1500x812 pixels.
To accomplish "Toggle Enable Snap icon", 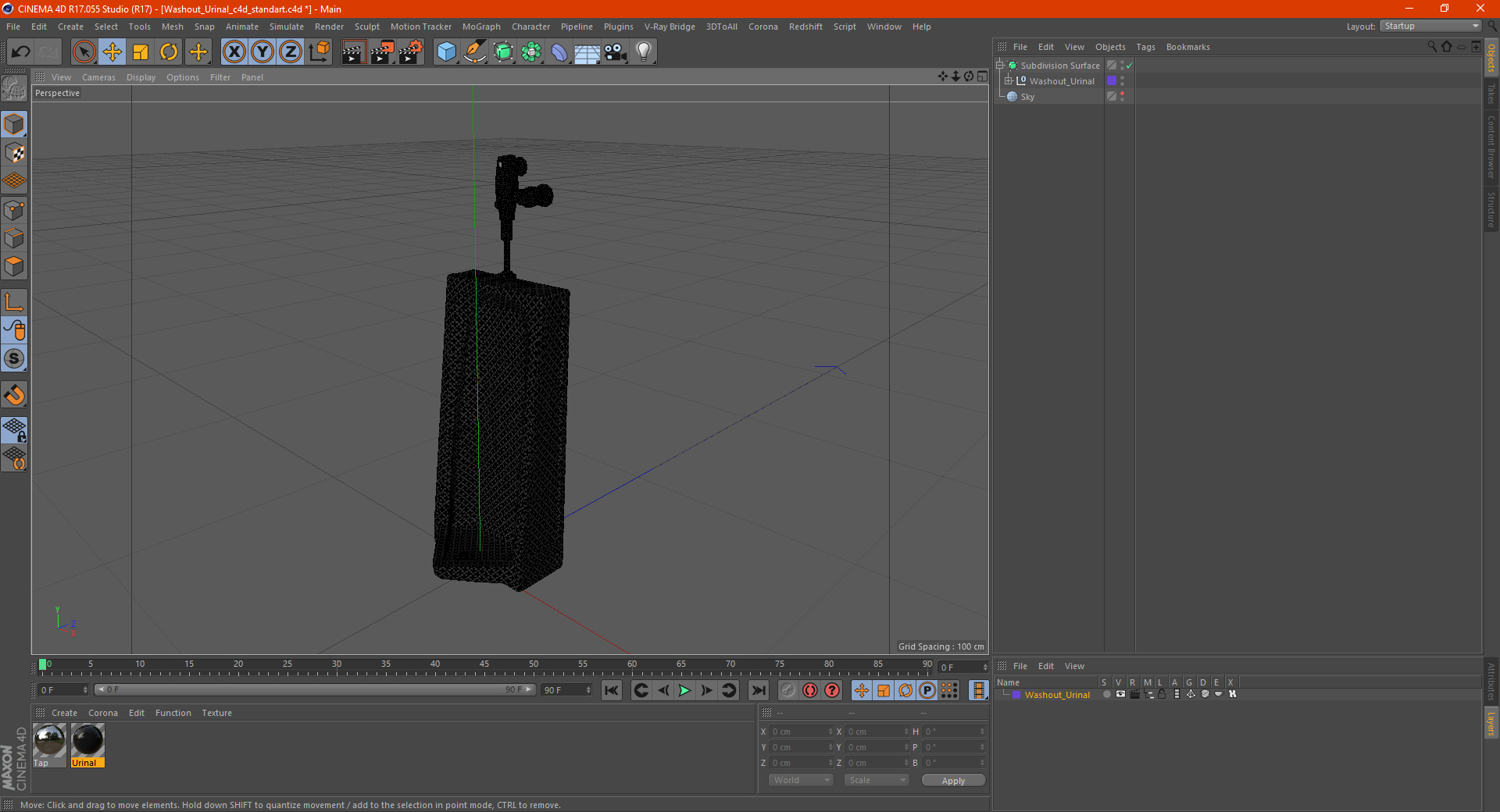I will pyautogui.click(x=14, y=395).
